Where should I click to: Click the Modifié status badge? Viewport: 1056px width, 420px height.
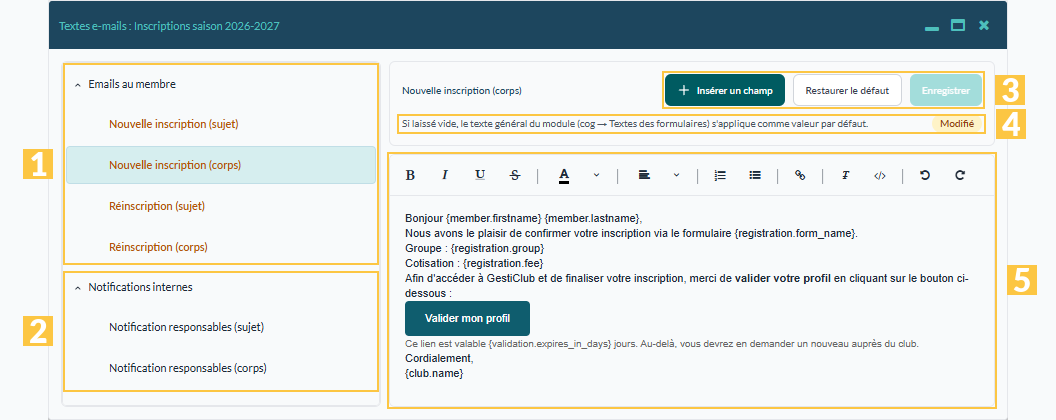[x=957, y=124]
